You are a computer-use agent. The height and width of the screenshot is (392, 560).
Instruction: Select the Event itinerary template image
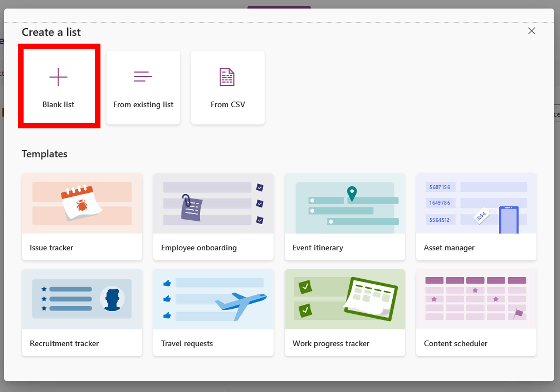(345, 203)
